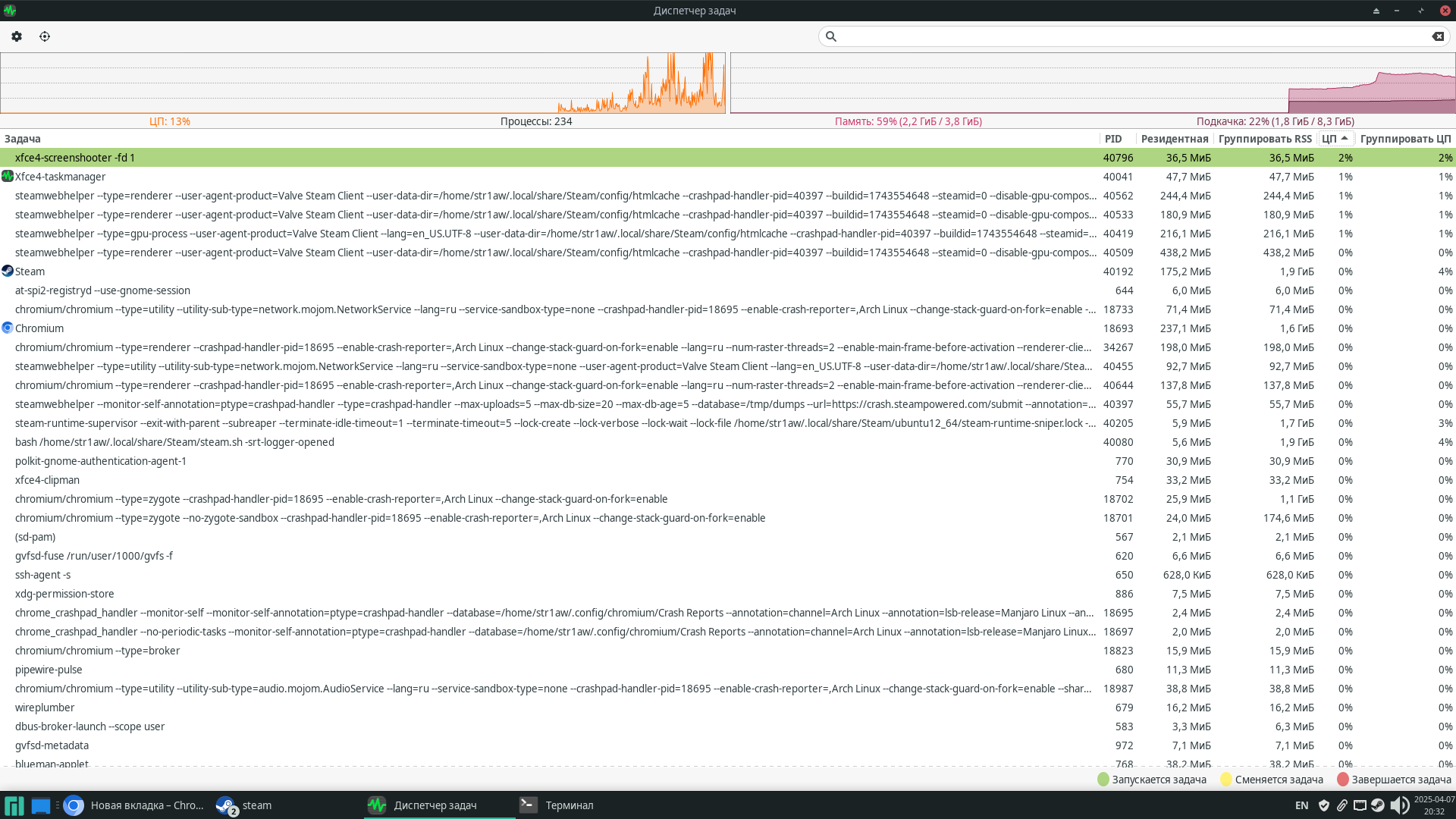
Task: Click the show desktop icon in the taskbar
Action: [x=41, y=805]
